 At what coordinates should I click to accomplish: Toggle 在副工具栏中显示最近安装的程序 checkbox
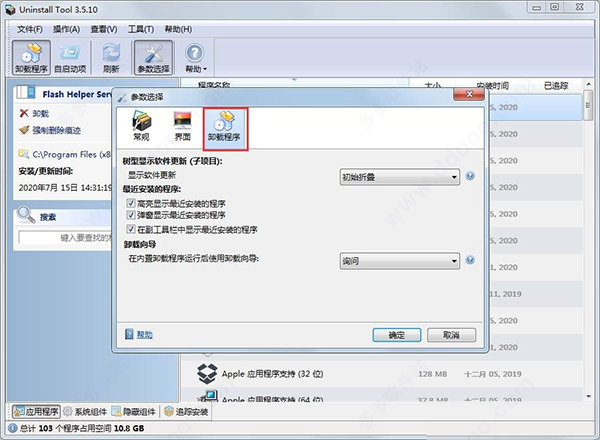(x=131, y=229)
